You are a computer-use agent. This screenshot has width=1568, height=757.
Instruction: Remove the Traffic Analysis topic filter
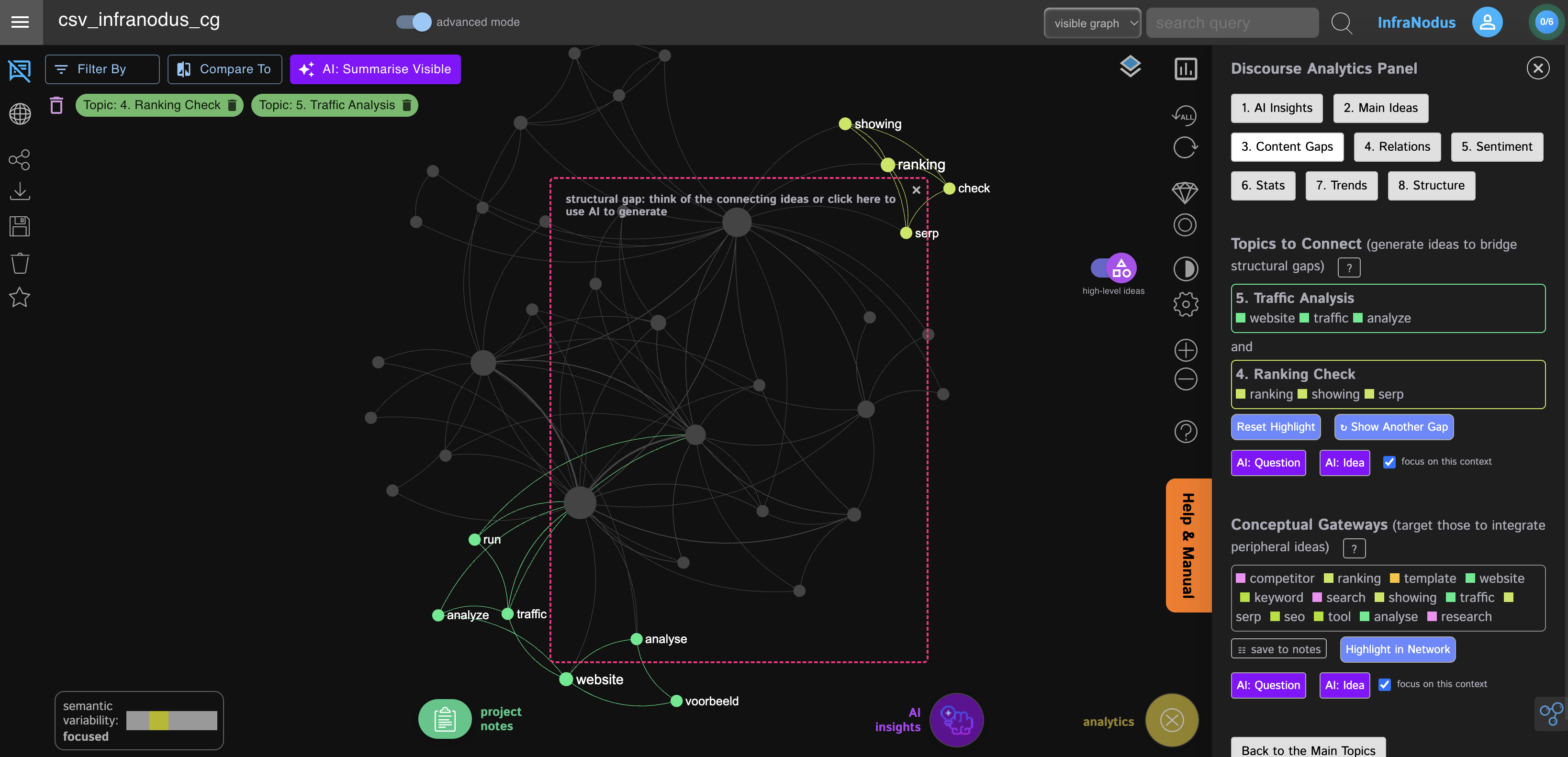click(x=407, y=105)
